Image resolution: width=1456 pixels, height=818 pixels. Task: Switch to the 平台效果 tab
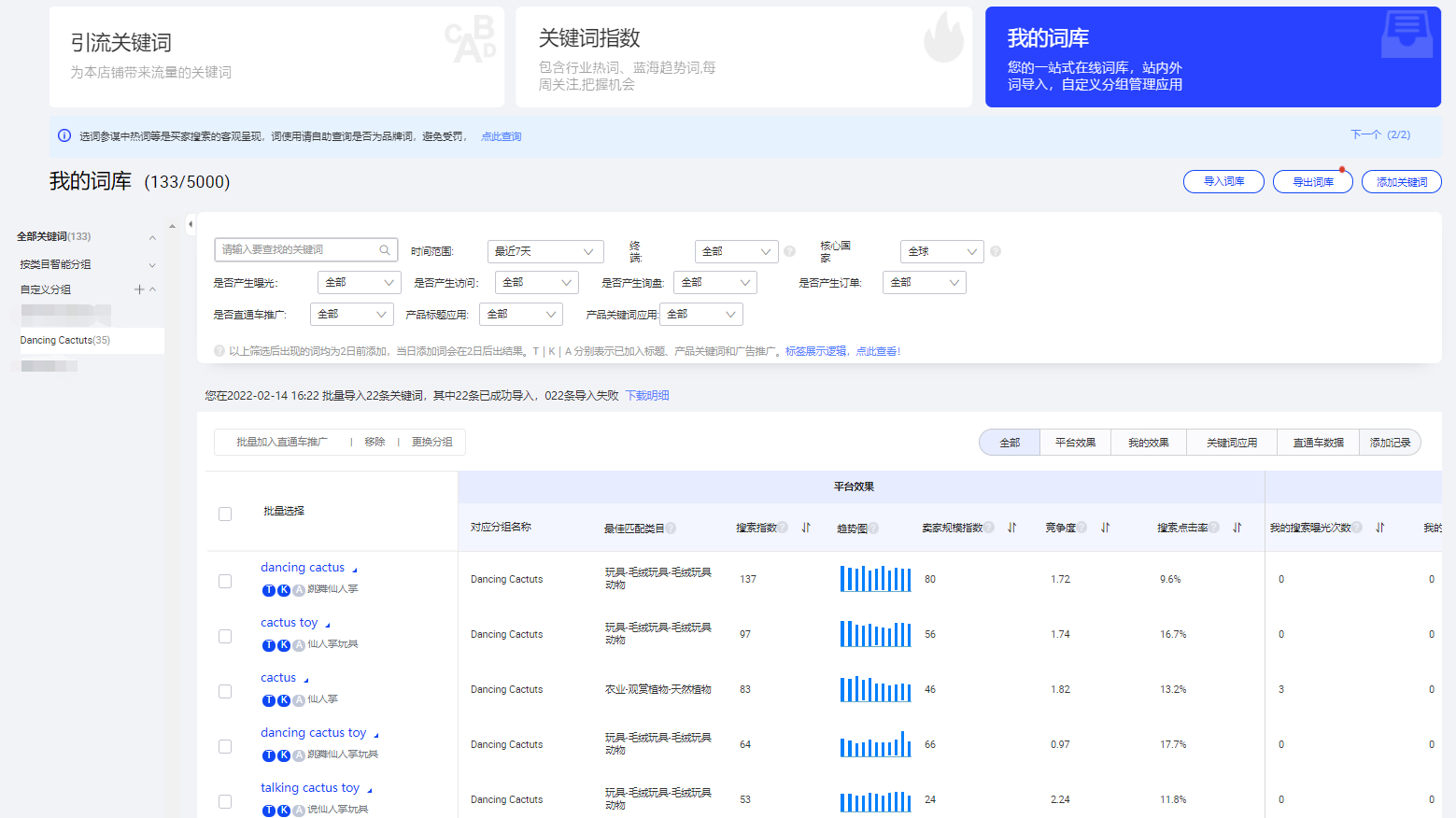pos(1075,442)
